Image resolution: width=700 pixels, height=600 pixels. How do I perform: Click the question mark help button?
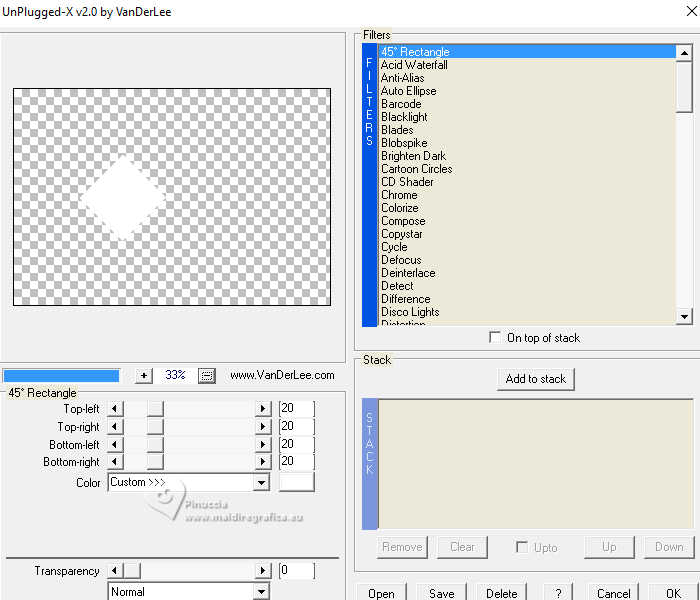click(558, 592)
